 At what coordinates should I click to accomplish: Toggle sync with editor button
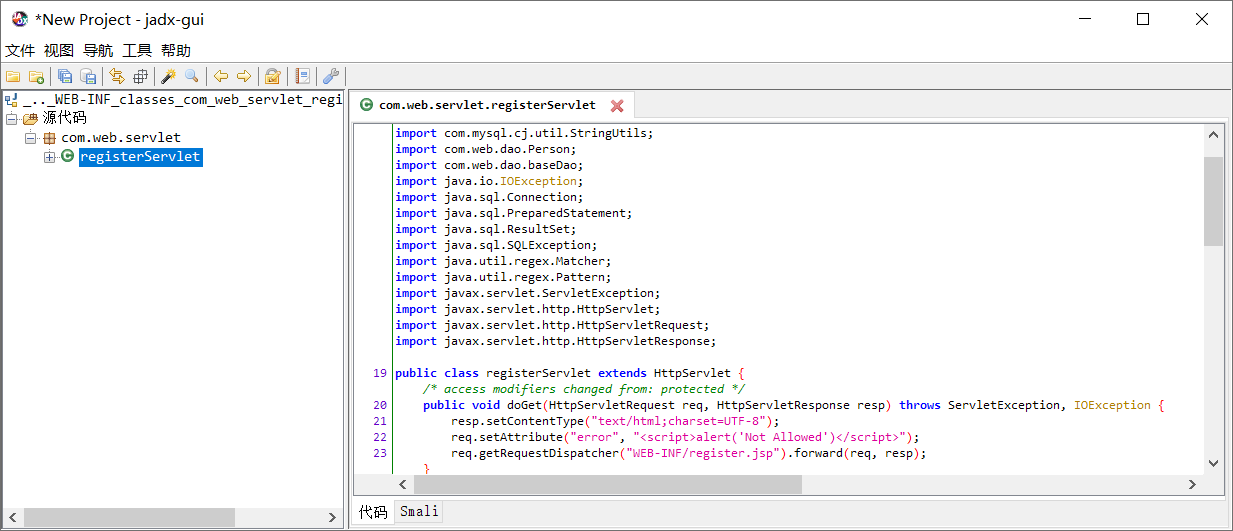117,76
